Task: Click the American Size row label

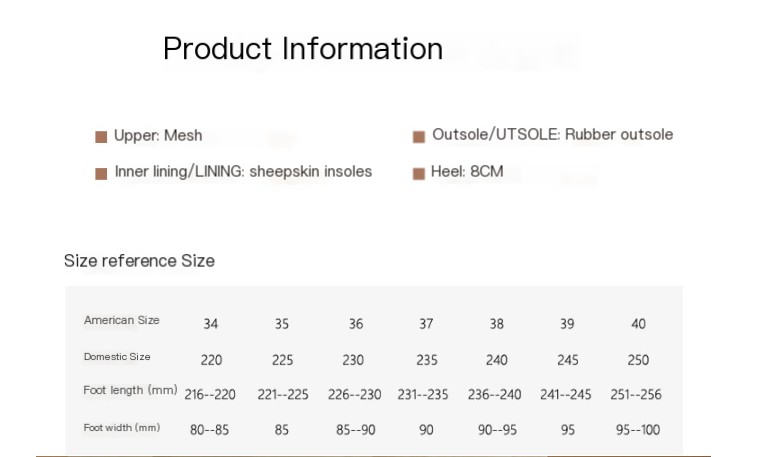Action: [x=121, y=320]
